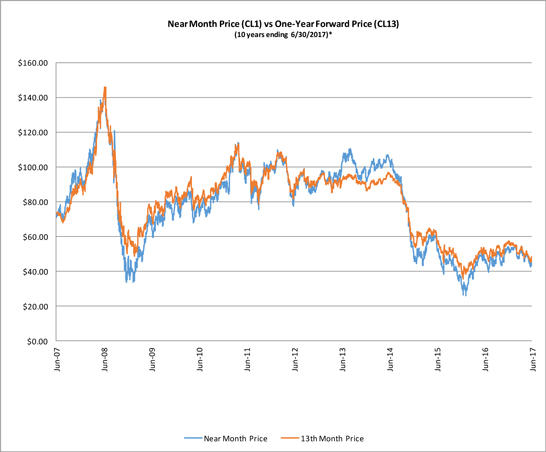This screenshot has width=546, height=452.
Task: Click the '13th Month Price' legend label
Action: click(332, 439)
